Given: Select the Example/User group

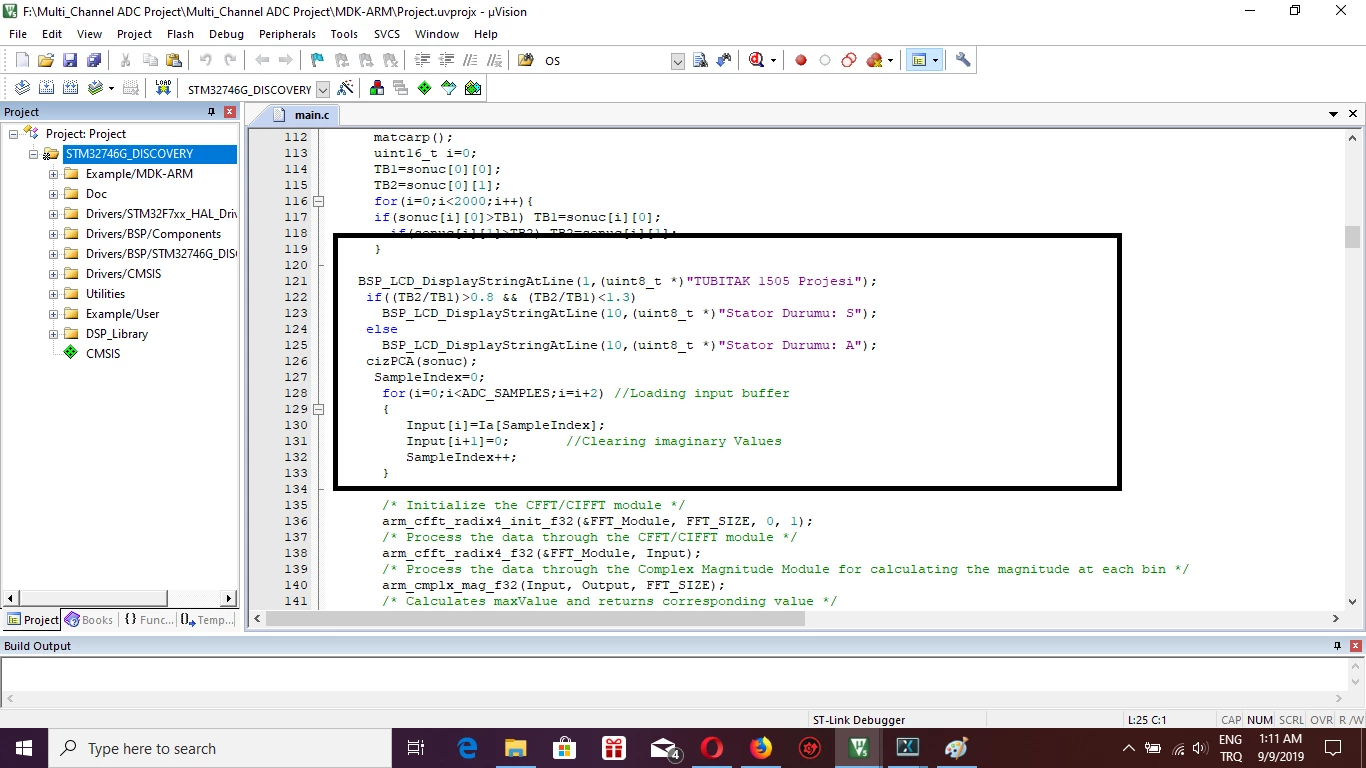Looking at the screenshot, I should [122, 314].
